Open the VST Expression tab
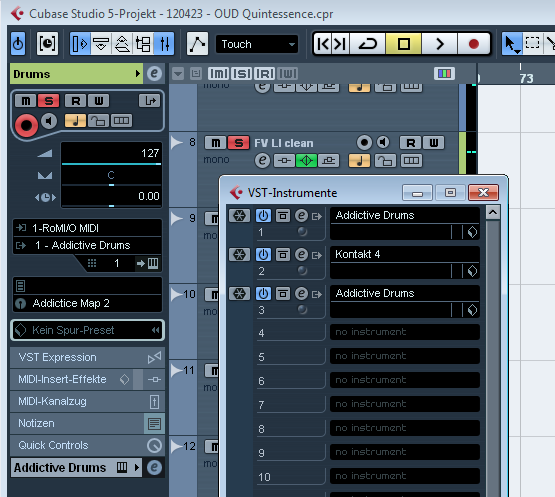The image size is (555, 497). click(87, 358)
